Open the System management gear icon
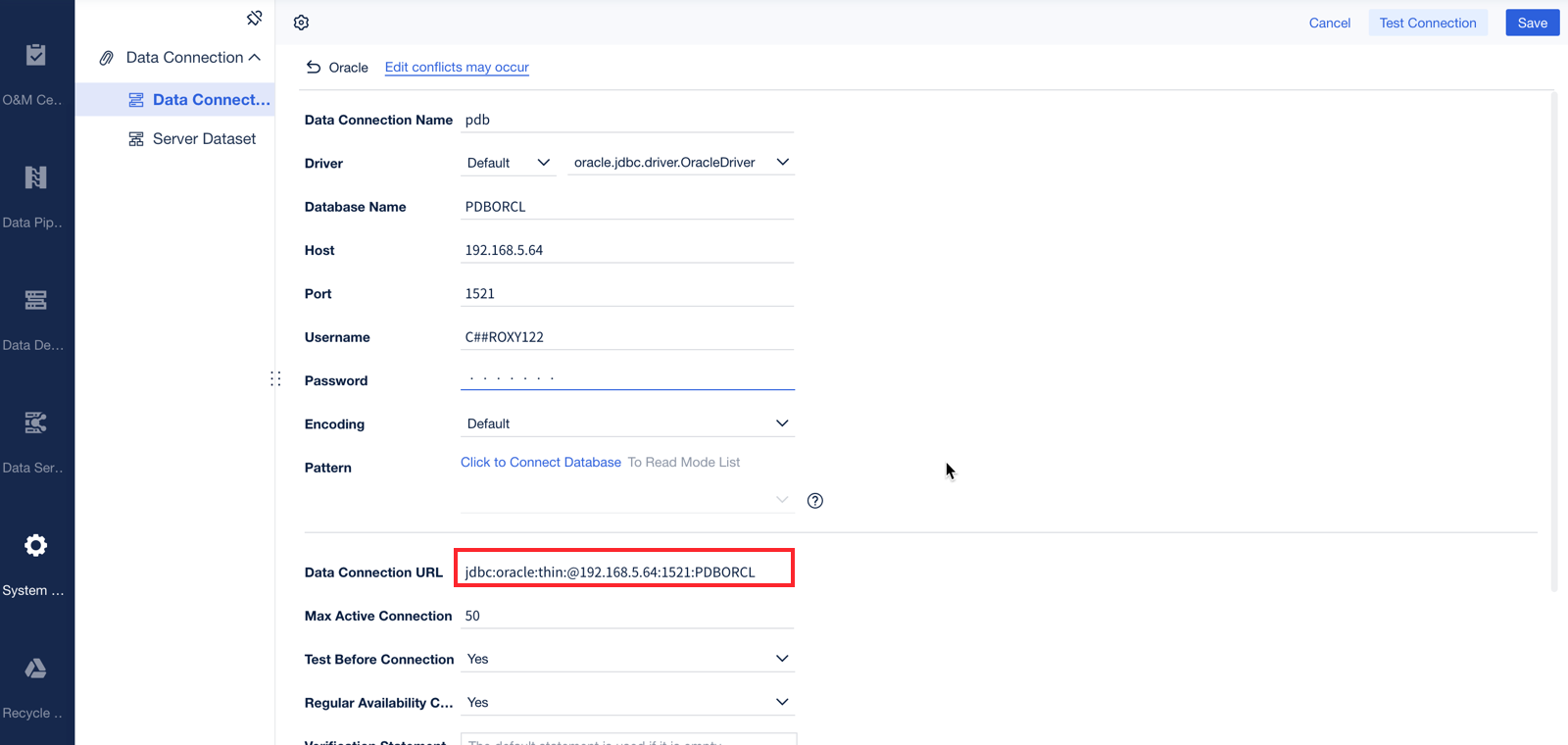 (x=35, y=545)
